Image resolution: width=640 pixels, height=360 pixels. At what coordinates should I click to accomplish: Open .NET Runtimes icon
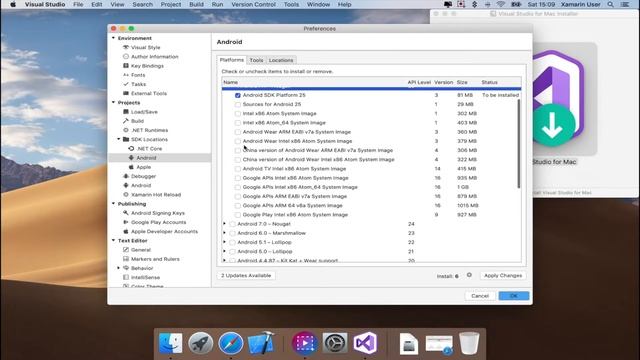point(126,130)
